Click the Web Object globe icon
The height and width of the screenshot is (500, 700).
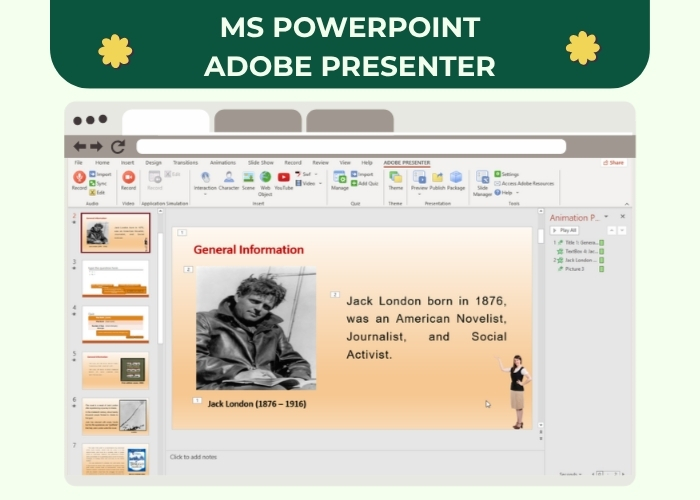pos(265,177)
